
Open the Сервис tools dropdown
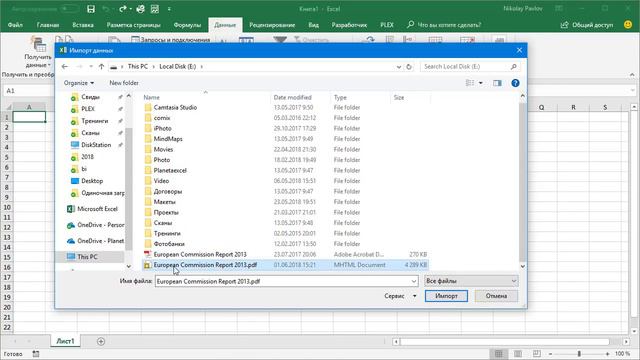point(400,296)
